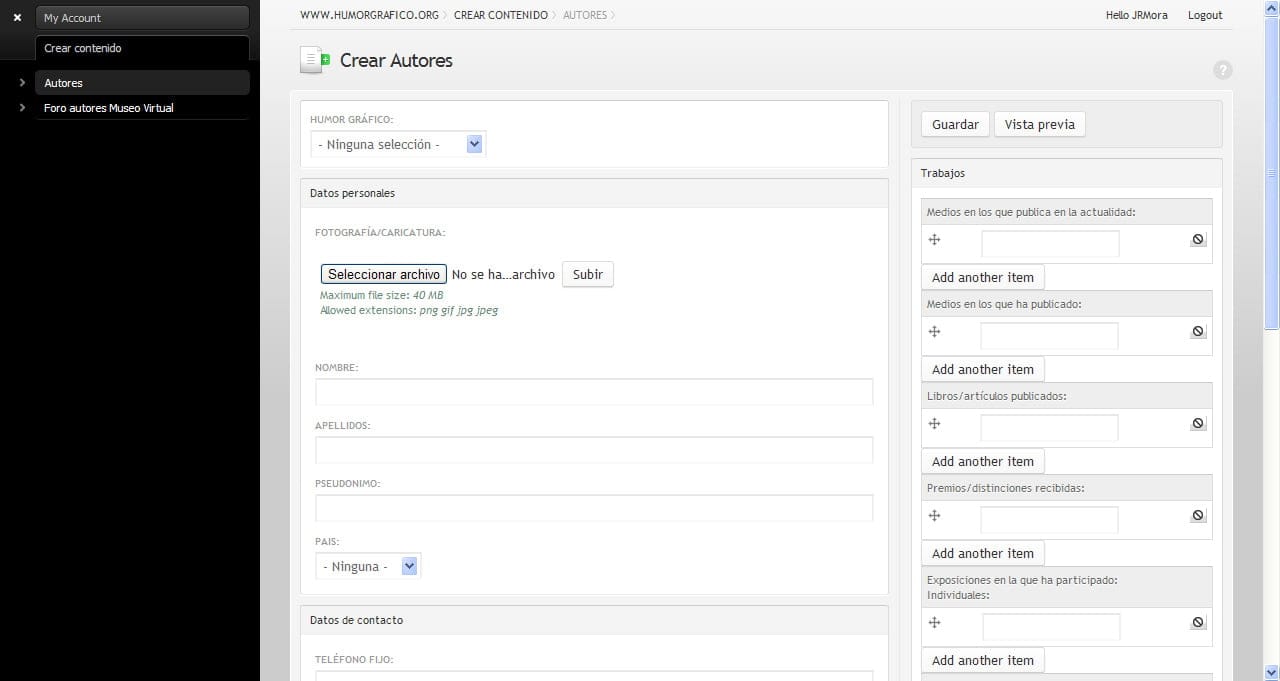
Task: Close the admin sidebar with the X icon
Action: click(17, 18)
